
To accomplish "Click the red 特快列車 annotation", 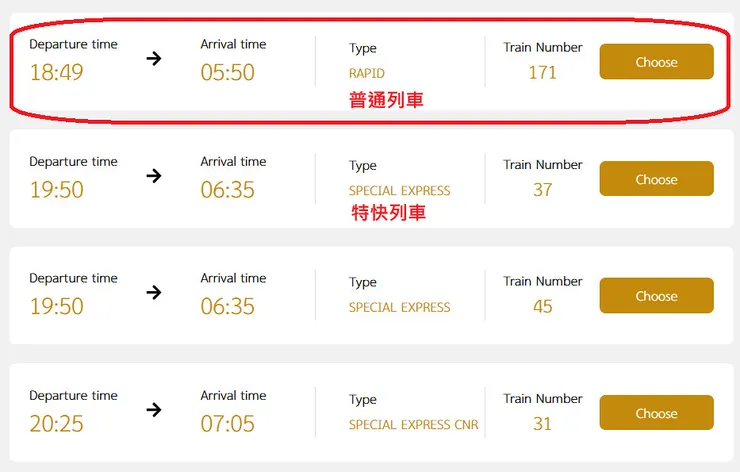I will click(x=389, y=212).
